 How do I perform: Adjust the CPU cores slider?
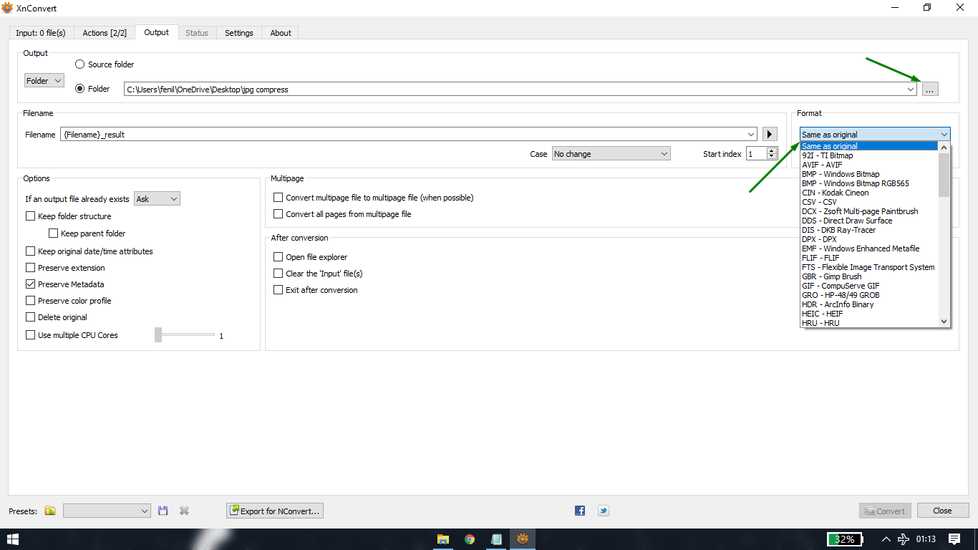(158, 335)
